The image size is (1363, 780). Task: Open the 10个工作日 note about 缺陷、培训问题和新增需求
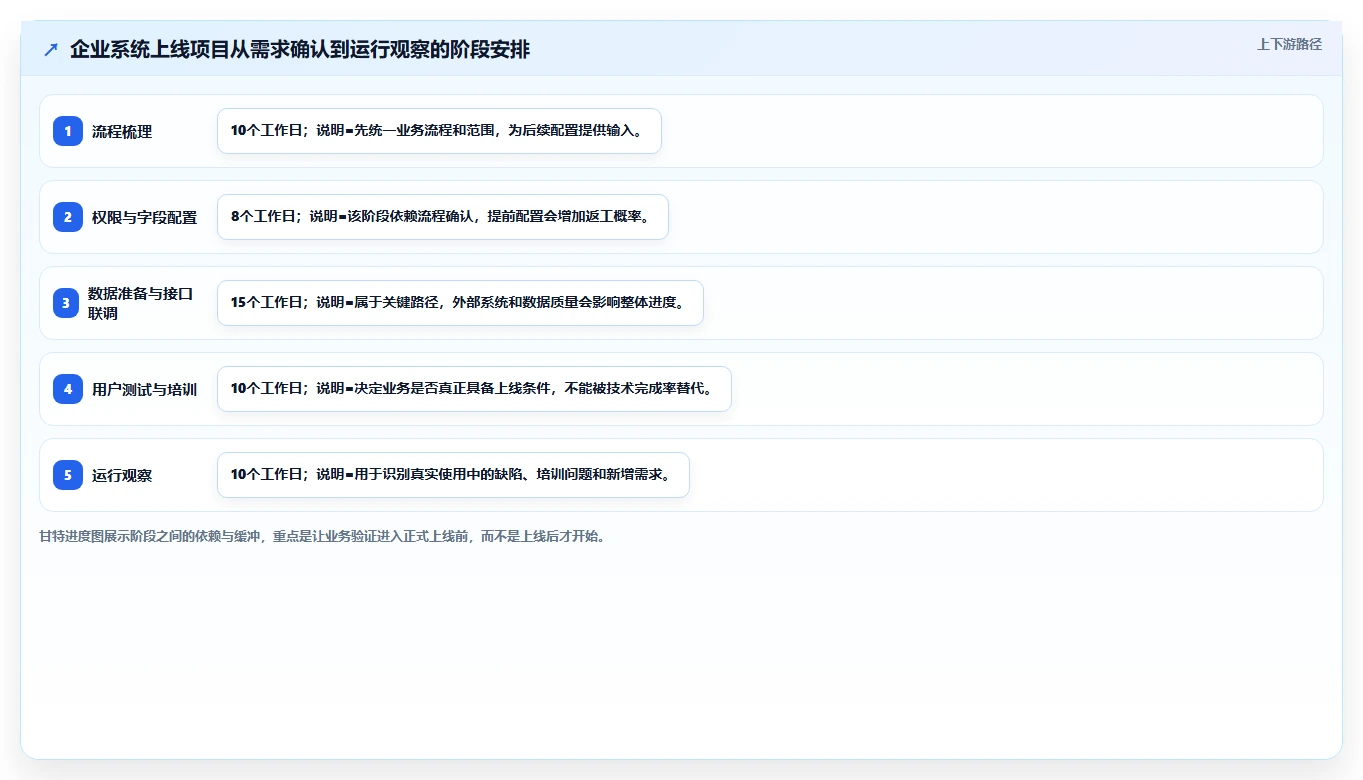click(x=453, y=475)
